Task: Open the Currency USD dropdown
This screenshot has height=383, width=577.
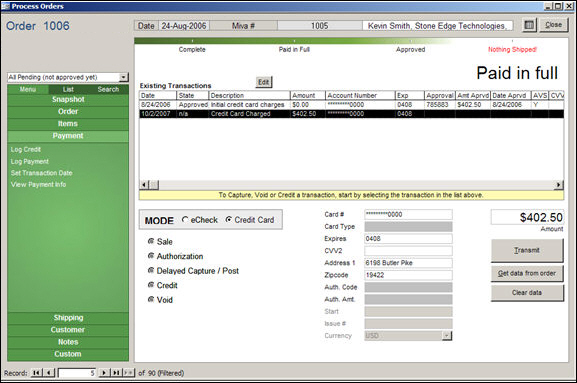Action: (447, 336)
